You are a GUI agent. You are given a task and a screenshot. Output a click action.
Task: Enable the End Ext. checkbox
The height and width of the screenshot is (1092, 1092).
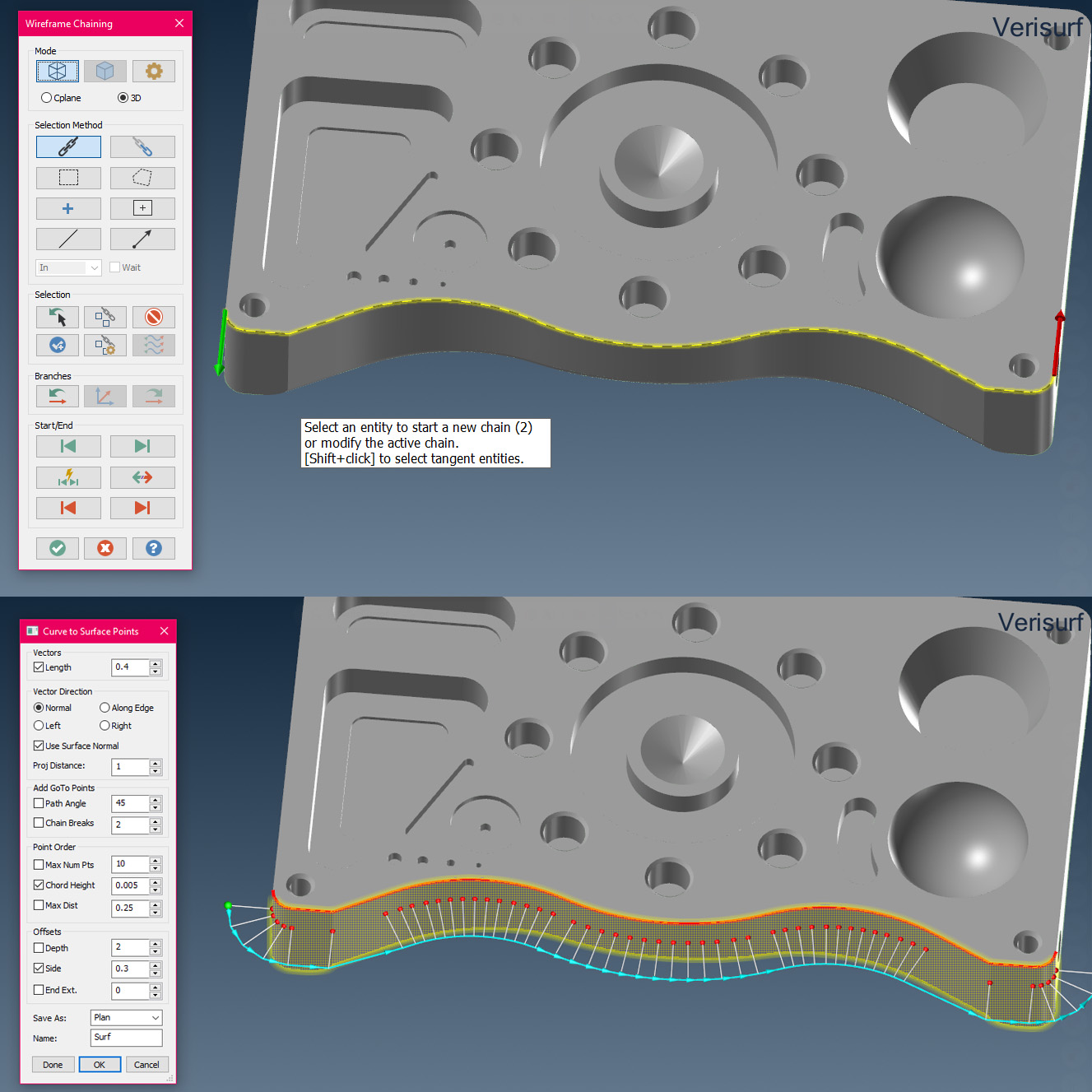pyautogui.click(x=39, y=990)
